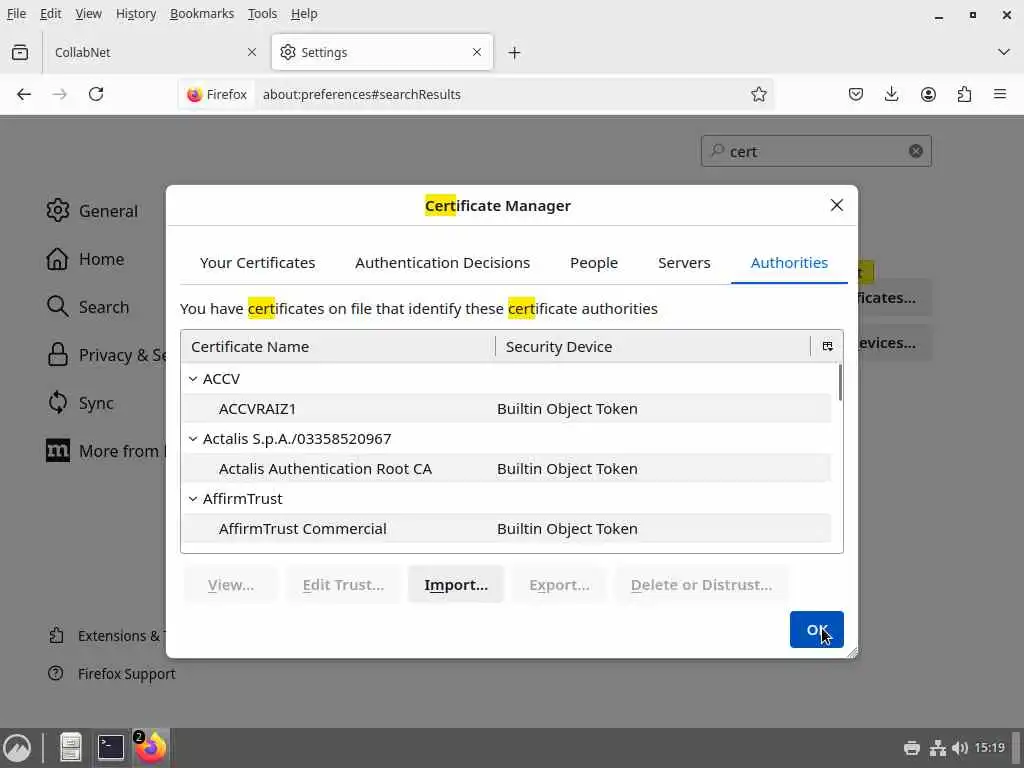Open the Firefox View tab icon
The width and height of the screenshot is (1024, 768).
coord(20,52)
